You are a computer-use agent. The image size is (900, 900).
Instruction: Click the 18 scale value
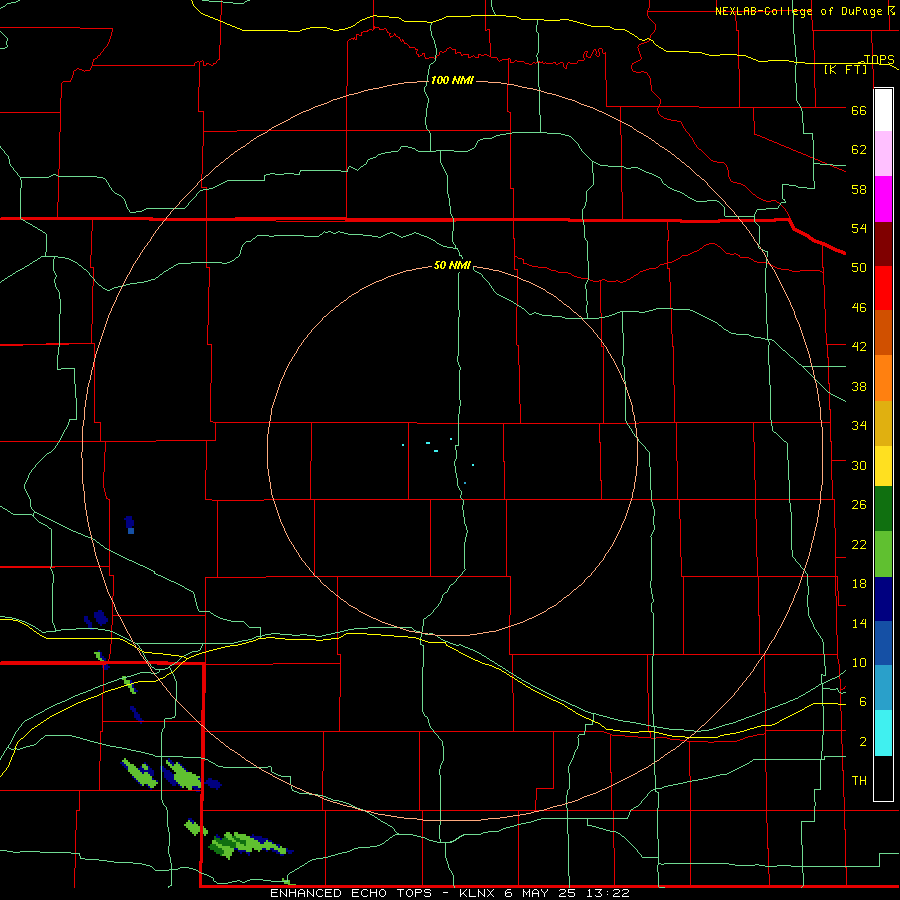(859, 584)
